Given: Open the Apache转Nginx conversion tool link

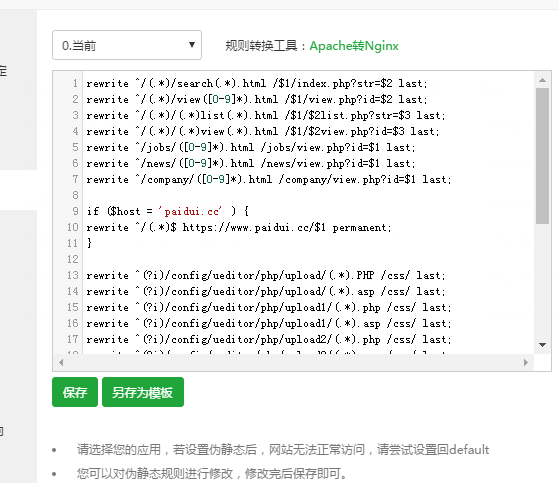Looking at the screenshot, I should [x=354, y=46].
